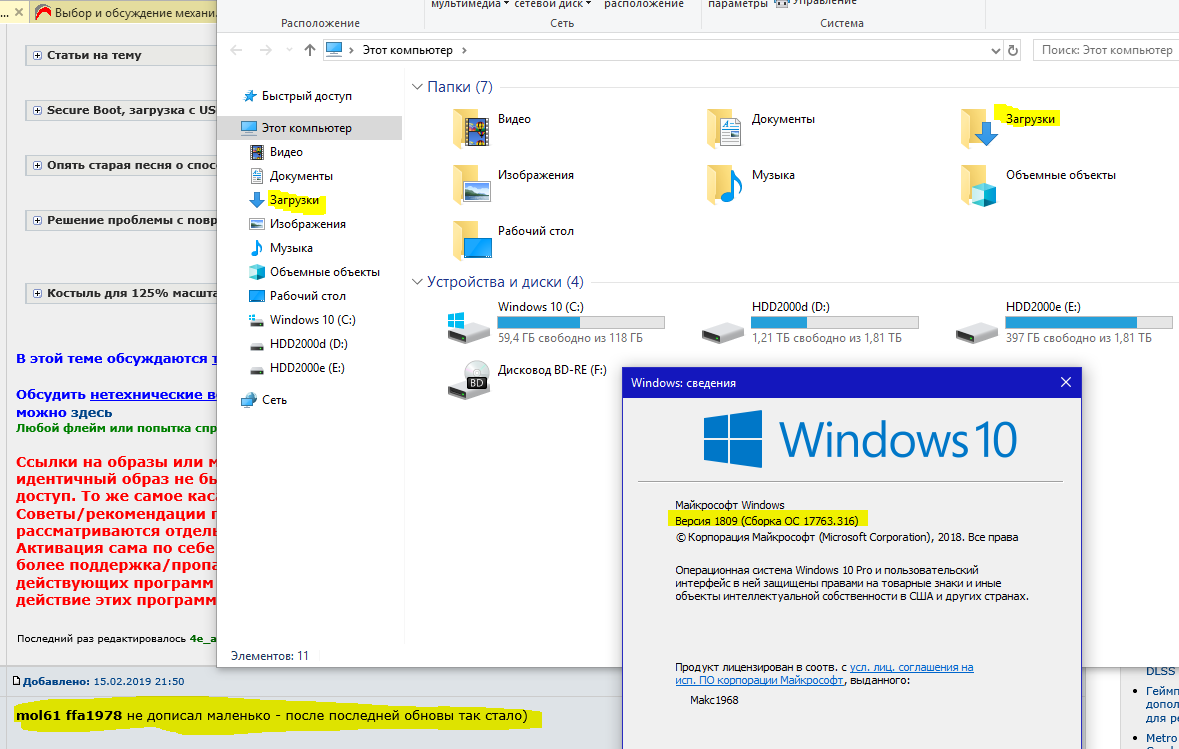The height and width of the screenshot is (749, 1179).
Task: Open the Объемные объекты folder icon in Папки
Action: pyautogui.click(x=979, y=185)
